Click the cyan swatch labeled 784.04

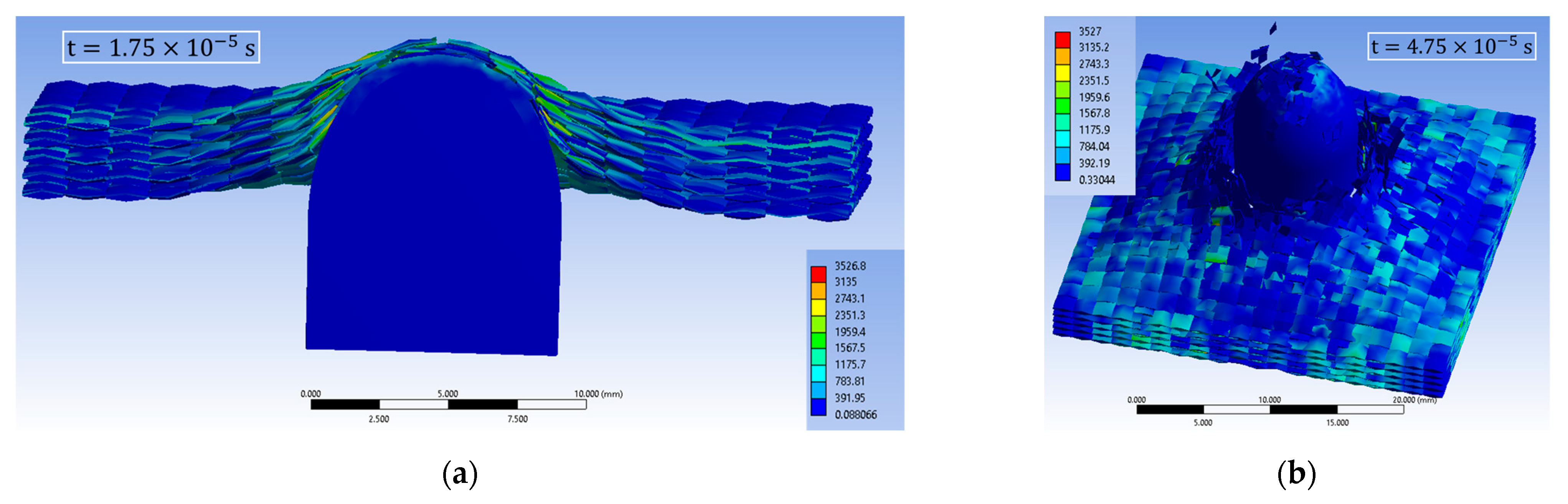tap(1062, 139)
